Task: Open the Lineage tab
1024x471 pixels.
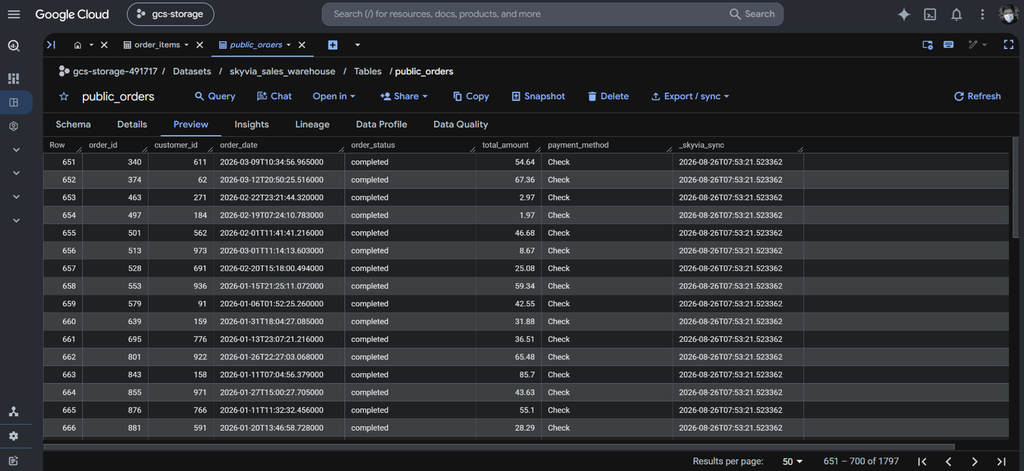Action: click(312, 124)
